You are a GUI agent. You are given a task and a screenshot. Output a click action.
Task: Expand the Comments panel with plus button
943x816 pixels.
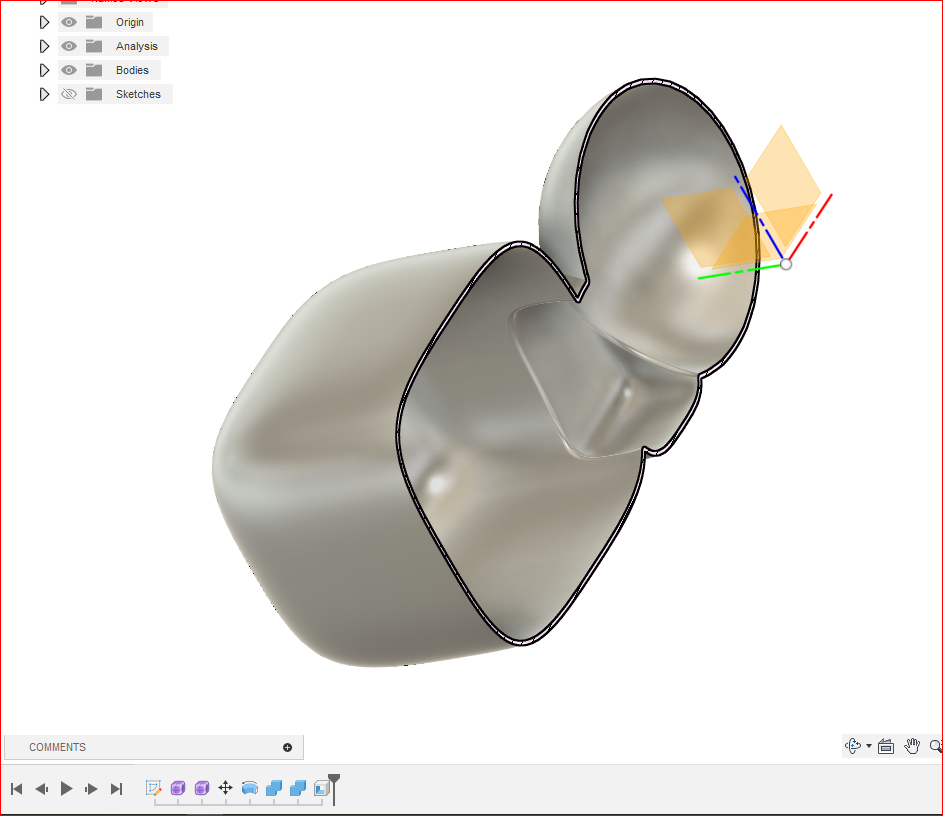click(287, 747)
